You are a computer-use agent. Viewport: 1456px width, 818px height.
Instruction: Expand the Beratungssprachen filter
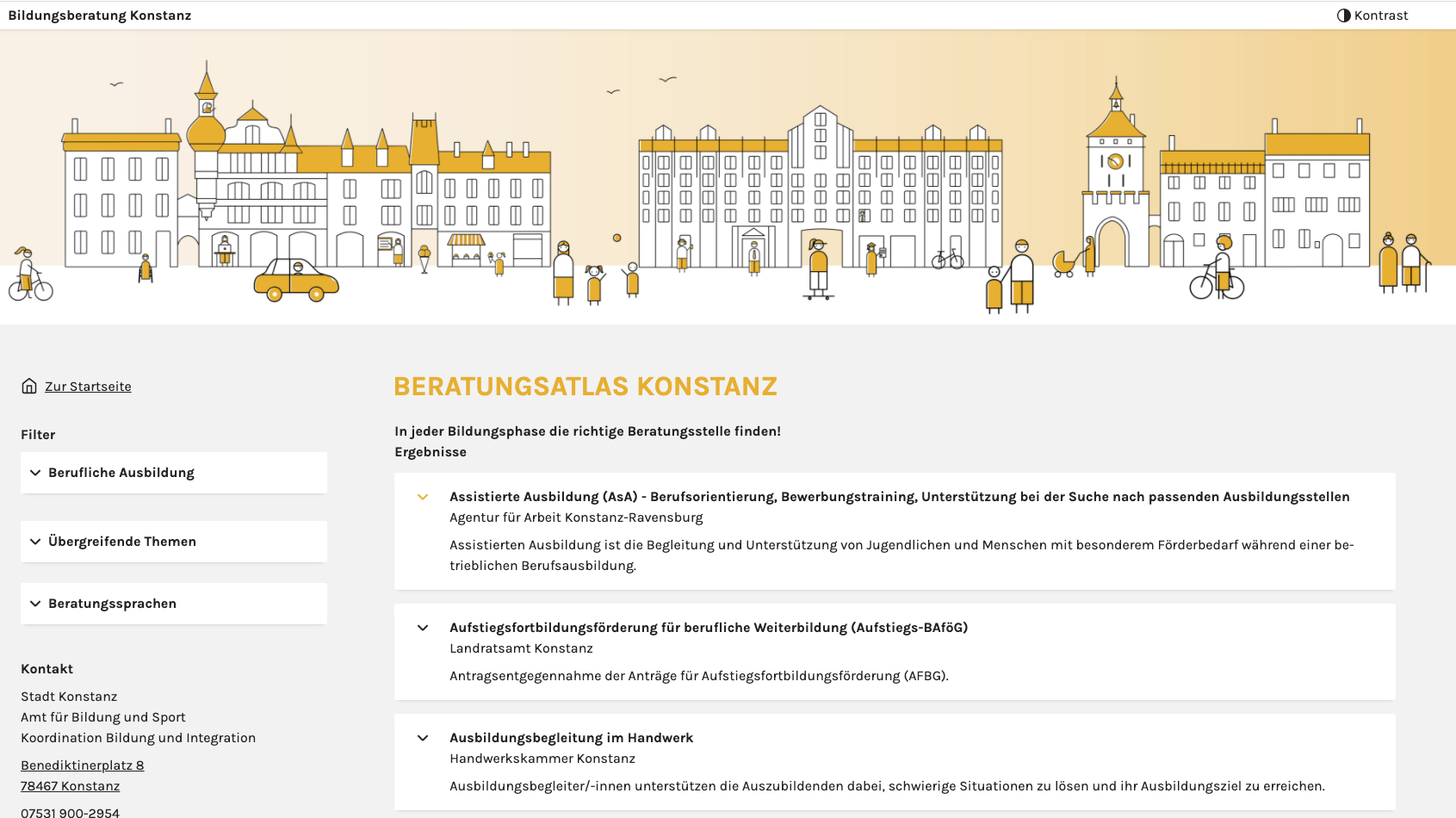point(174,604)
